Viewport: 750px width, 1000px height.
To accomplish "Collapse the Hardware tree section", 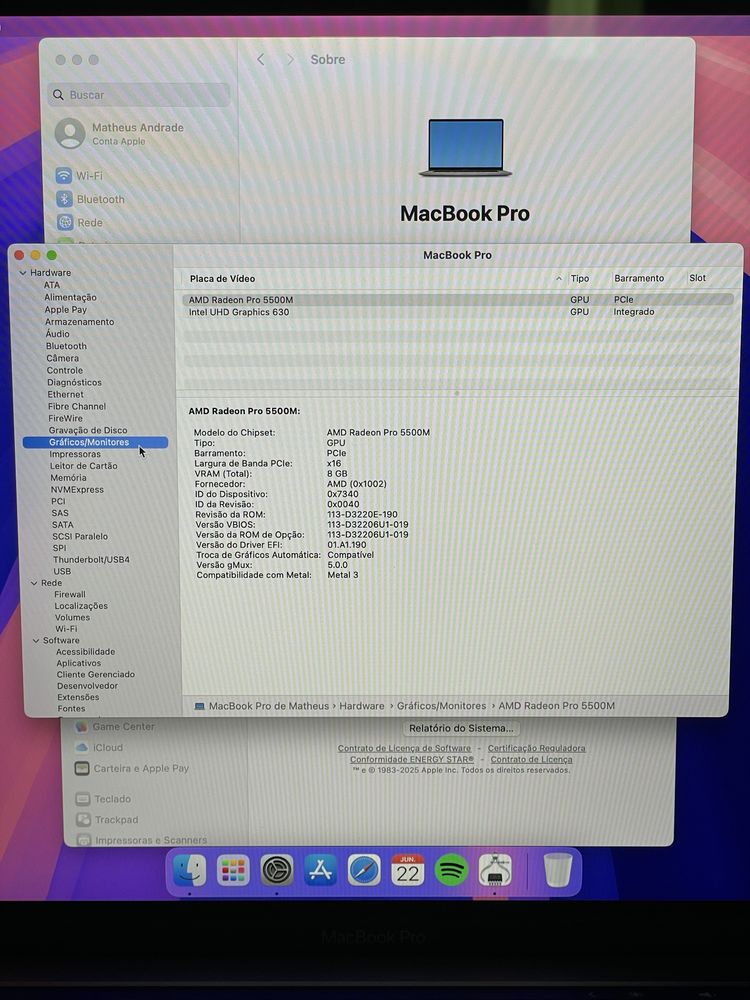I will (x=23, y=273).
